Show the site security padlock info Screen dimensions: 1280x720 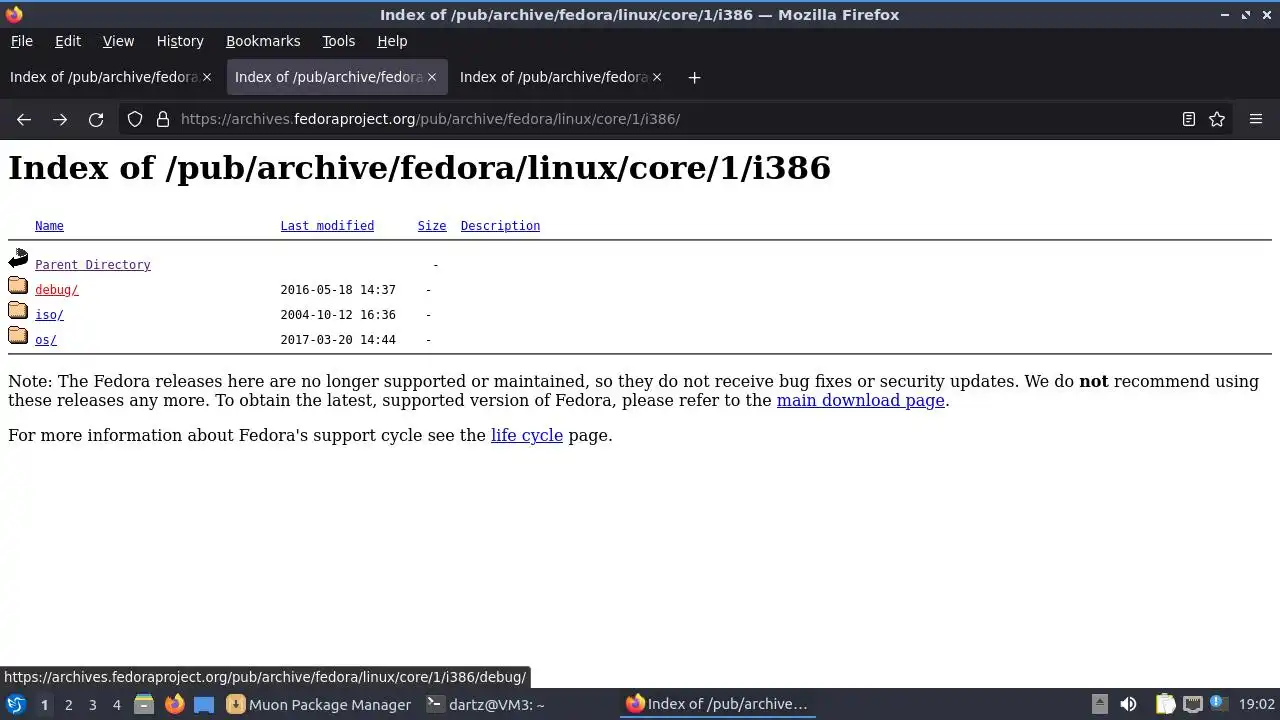(163, 119)
